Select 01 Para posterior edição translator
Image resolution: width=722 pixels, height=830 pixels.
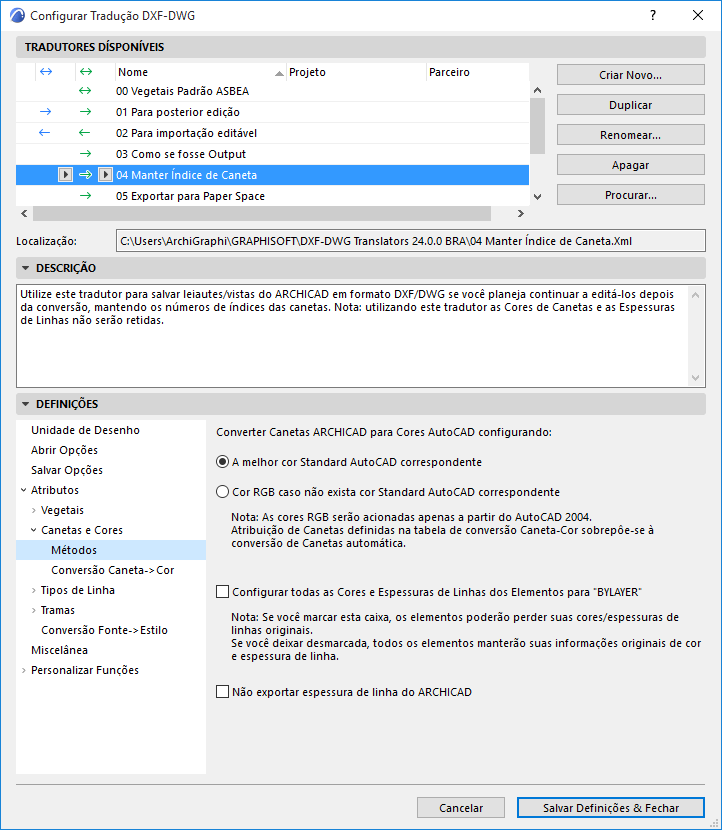(273, 112)
